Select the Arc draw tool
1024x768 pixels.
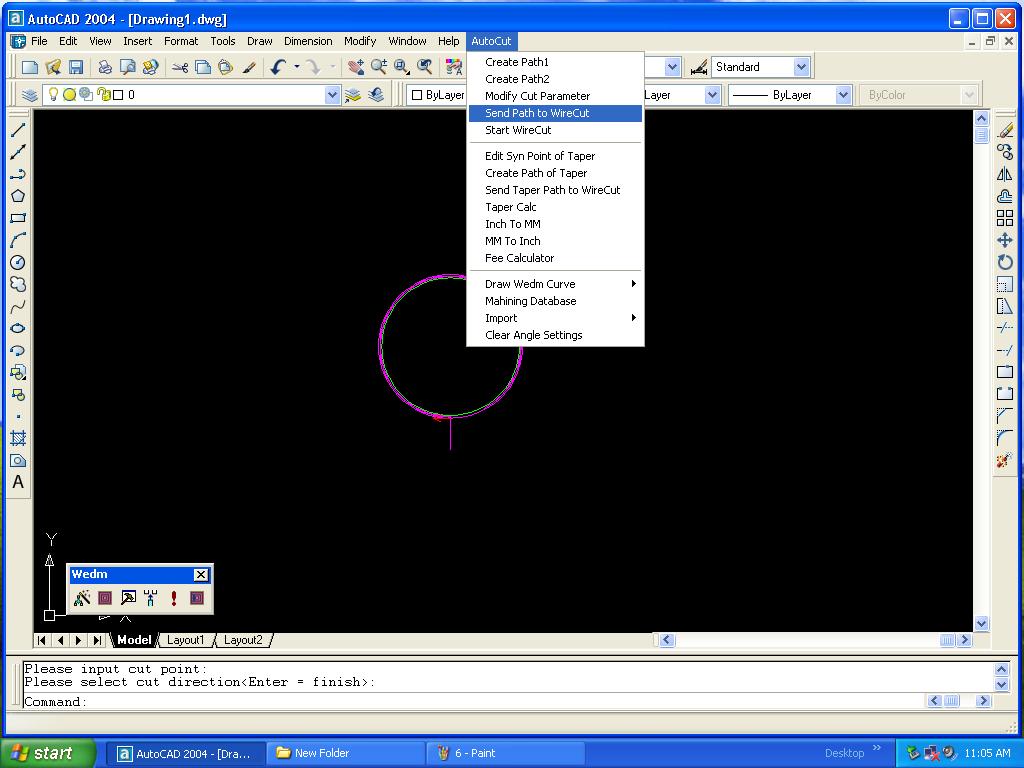(18, 240)
